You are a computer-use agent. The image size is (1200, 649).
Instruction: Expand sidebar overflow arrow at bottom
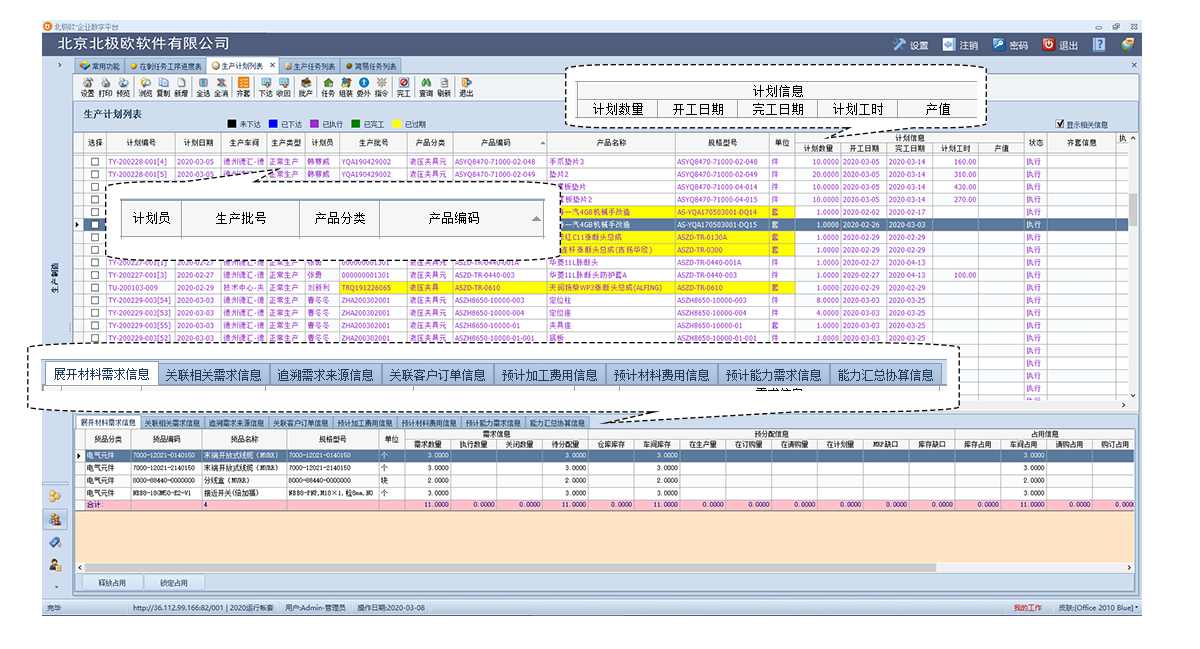coord(56,586)
